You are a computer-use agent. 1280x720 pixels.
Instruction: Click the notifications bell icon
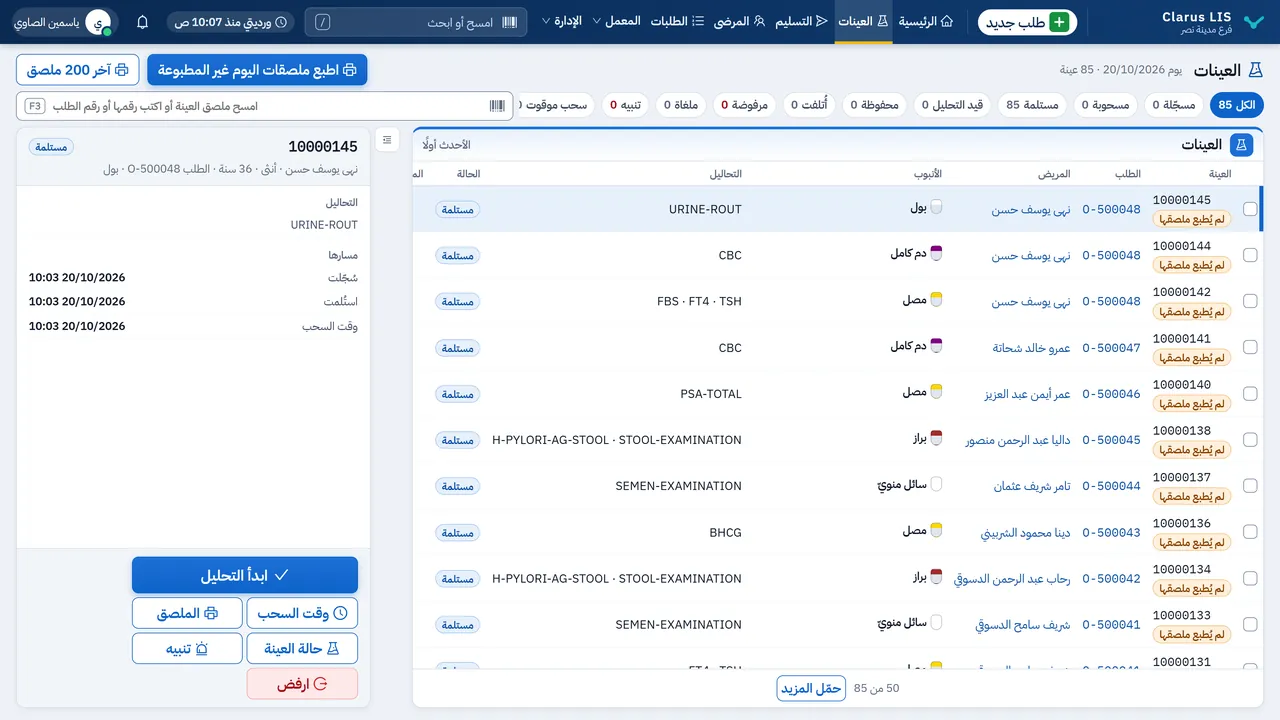142,22
